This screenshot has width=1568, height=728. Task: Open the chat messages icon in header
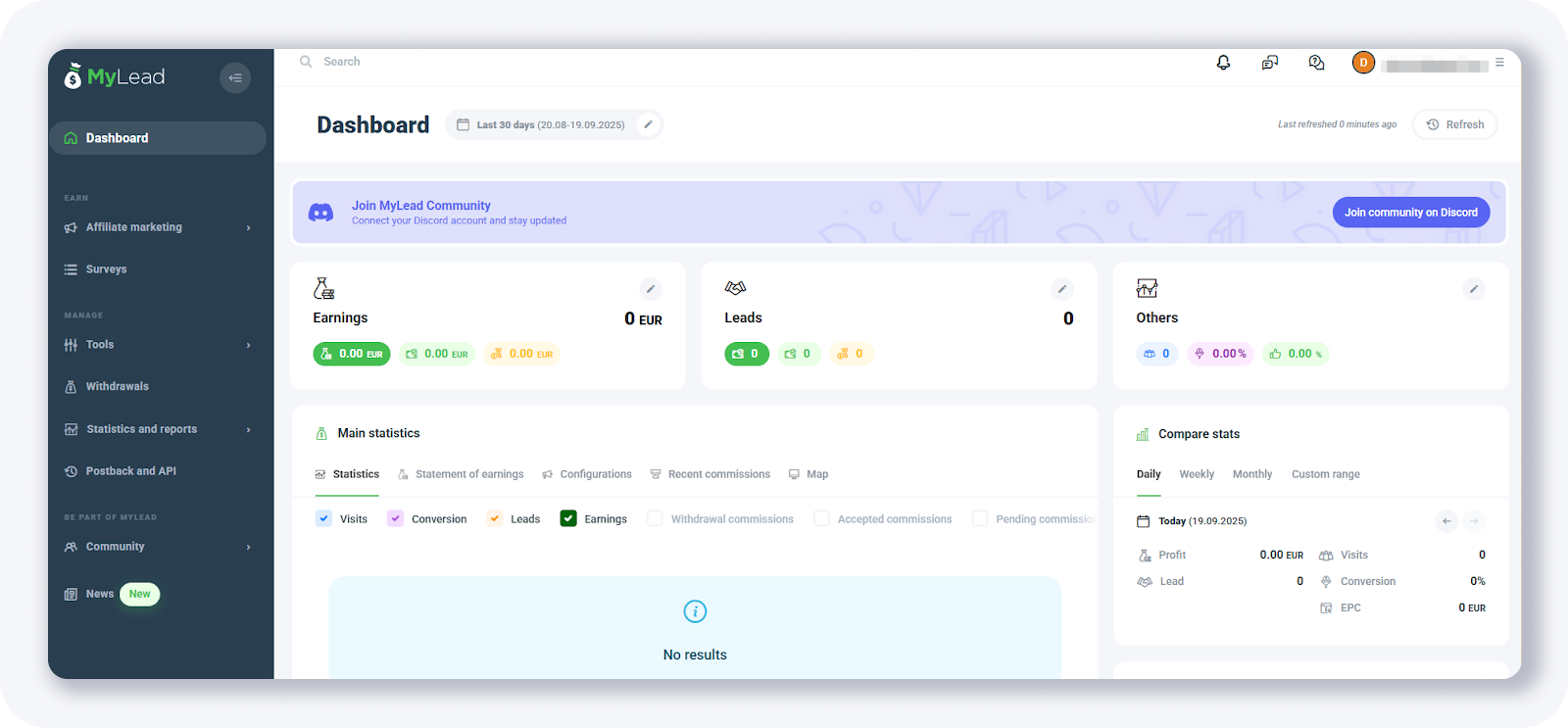click(1270, 63)
